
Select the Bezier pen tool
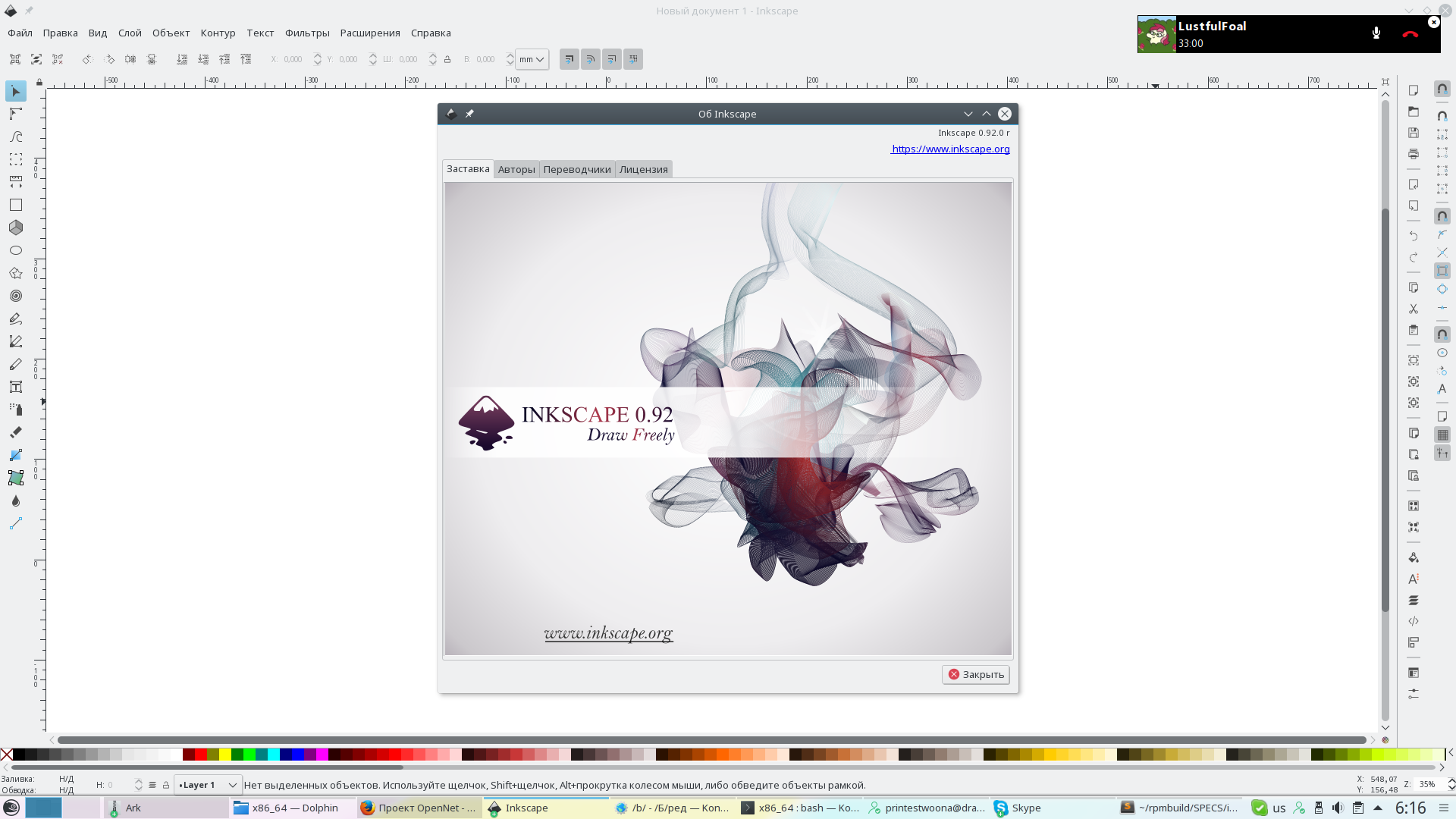pyautogui.click(x=16, y=341)
